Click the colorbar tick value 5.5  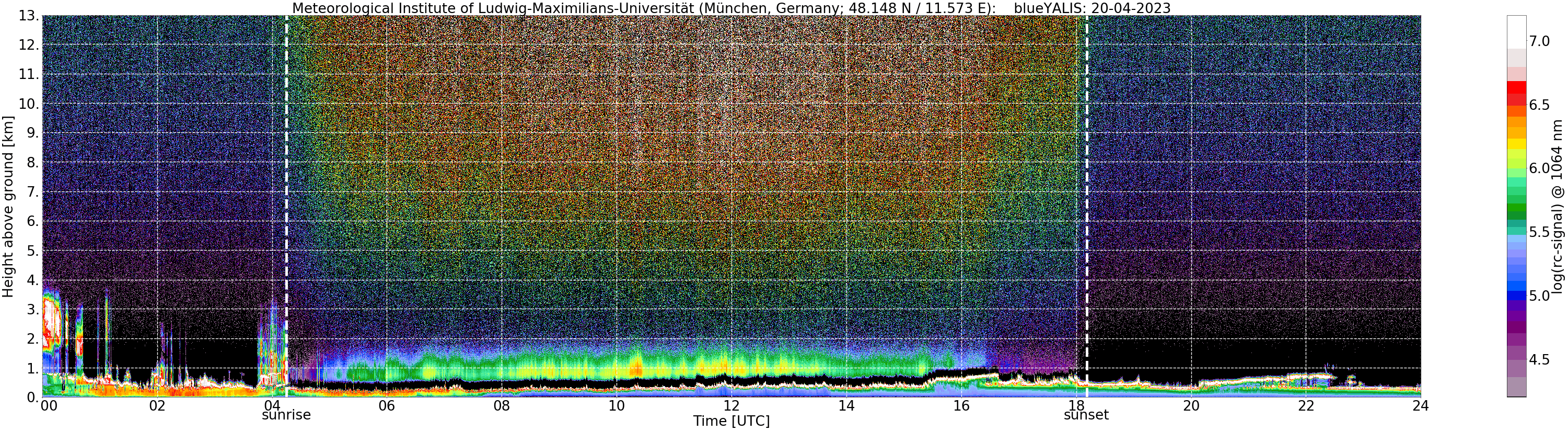coord(1539,232)
